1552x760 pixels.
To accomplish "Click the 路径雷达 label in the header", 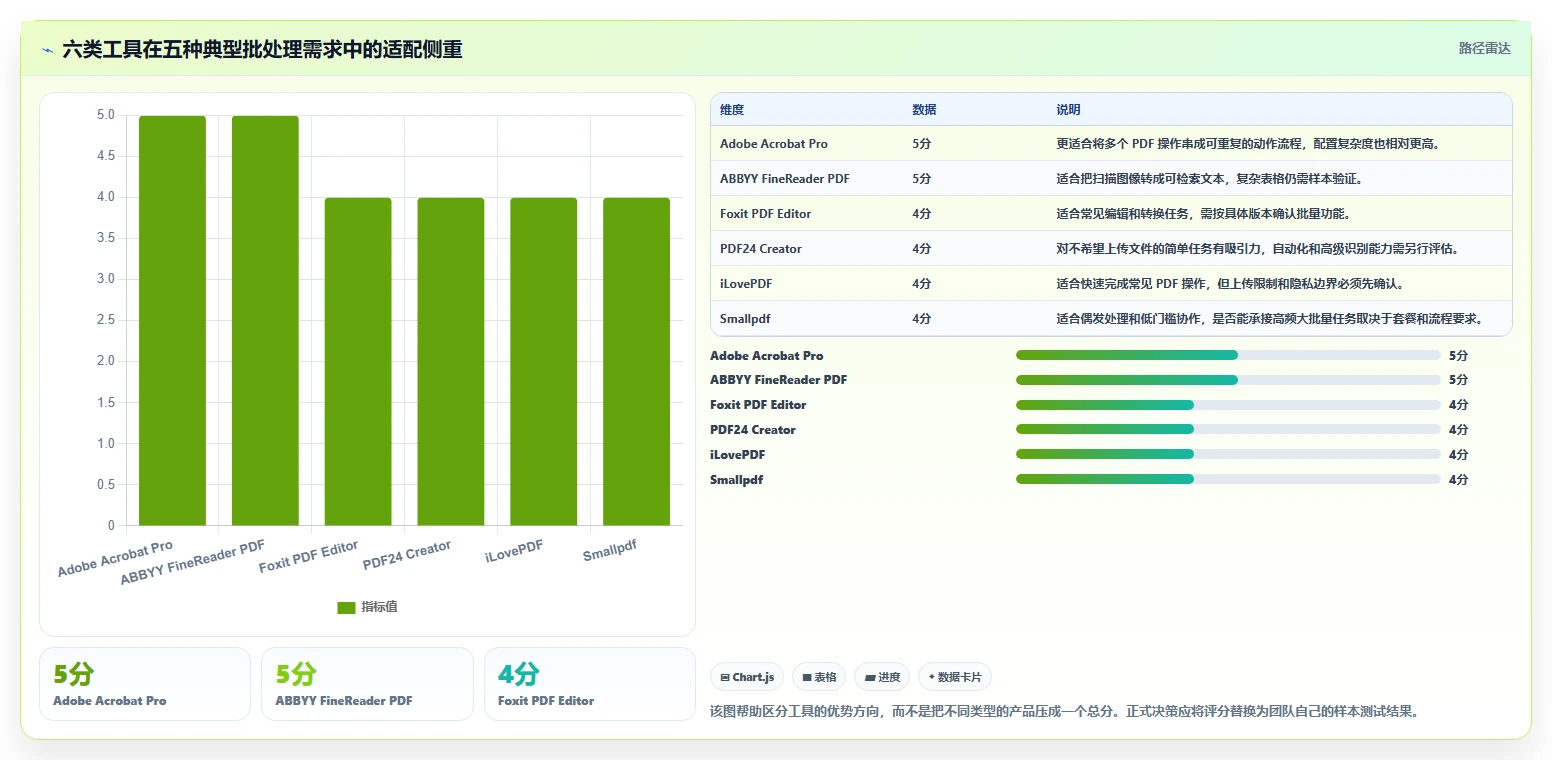I will click(x=1484, y=48).
